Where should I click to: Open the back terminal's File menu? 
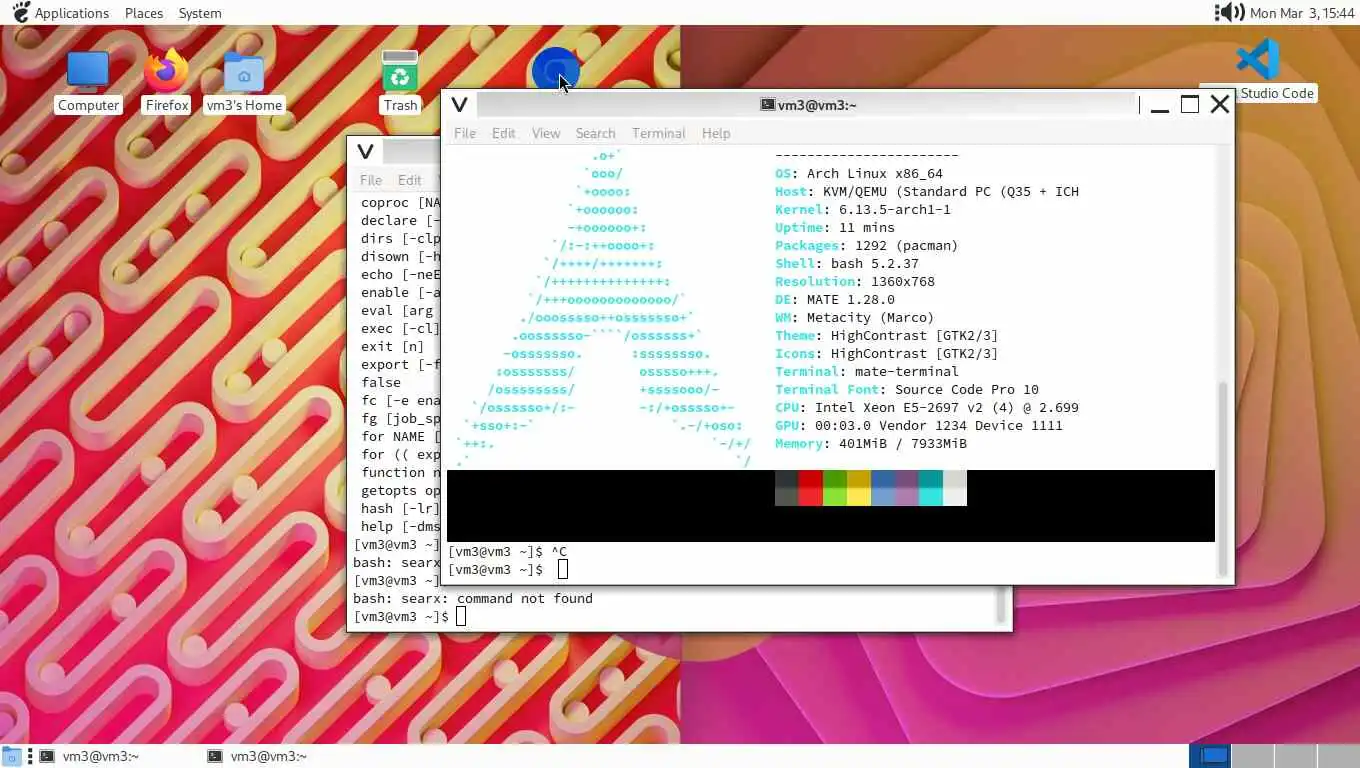pos(371,180)
